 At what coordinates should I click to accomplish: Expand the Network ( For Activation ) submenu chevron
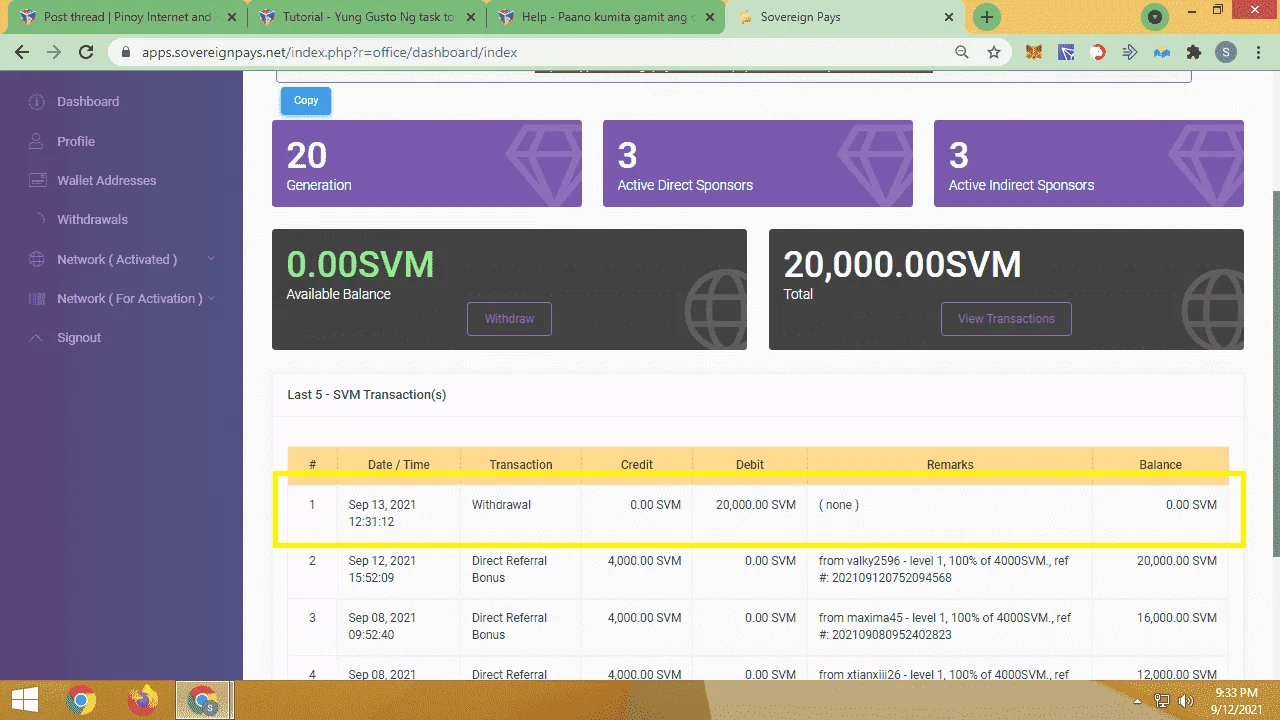pyautogui.click(x=211, y=299)
